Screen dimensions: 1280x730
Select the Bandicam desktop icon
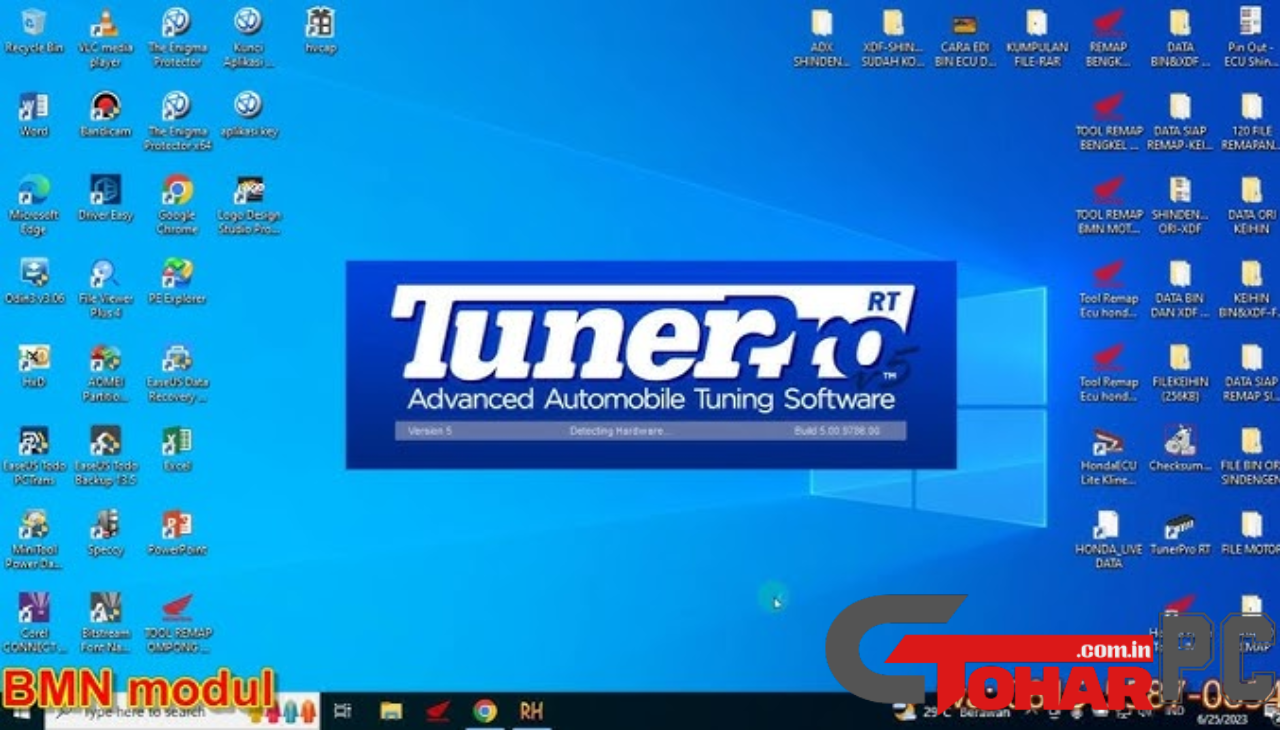coord(105,114)
